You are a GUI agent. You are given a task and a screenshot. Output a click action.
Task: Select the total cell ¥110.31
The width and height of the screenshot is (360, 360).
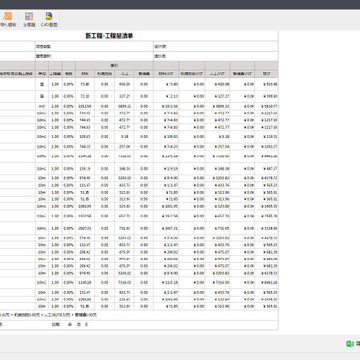(x=271, y=136)
